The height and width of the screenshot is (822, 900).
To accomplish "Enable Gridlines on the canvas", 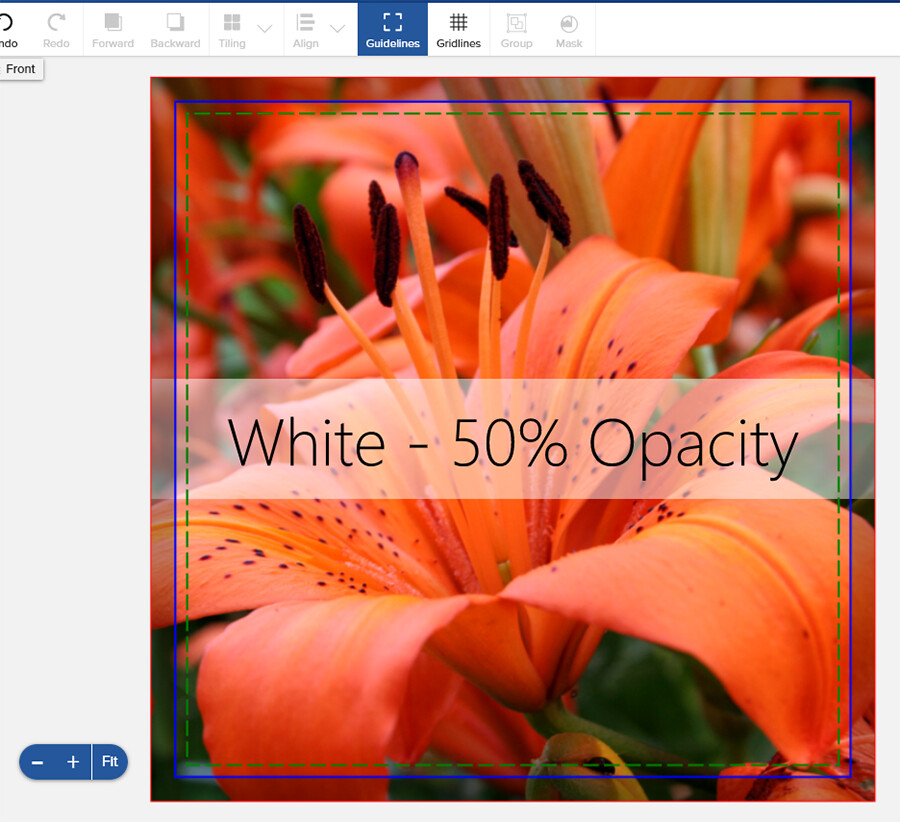I will (458, 29).
